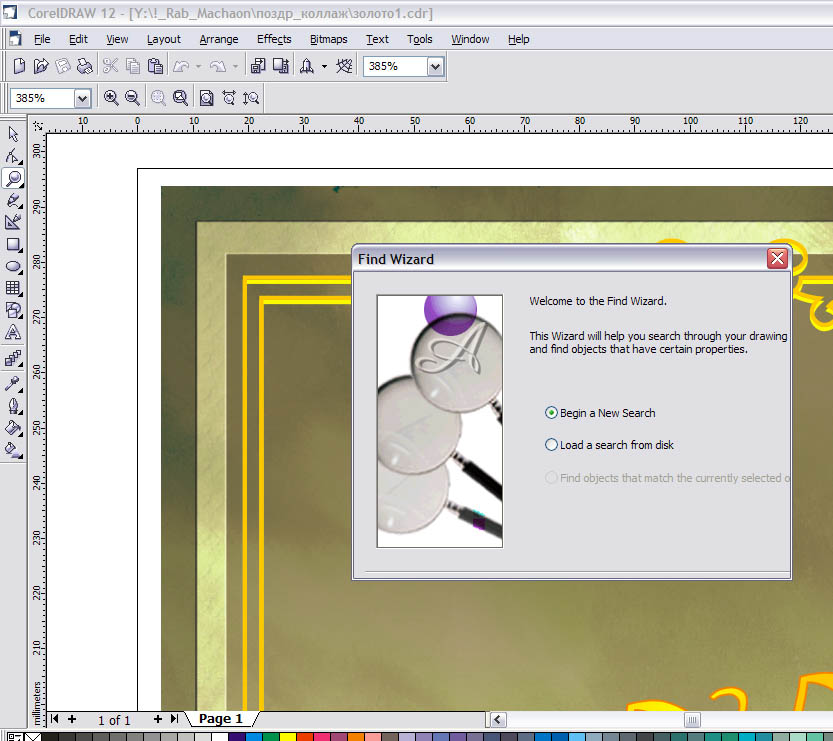Pick the yellow palette swatch
Image resolution: width=833 pixels, height=741 pixels.
pyautogui.click(x=287, y=737)
